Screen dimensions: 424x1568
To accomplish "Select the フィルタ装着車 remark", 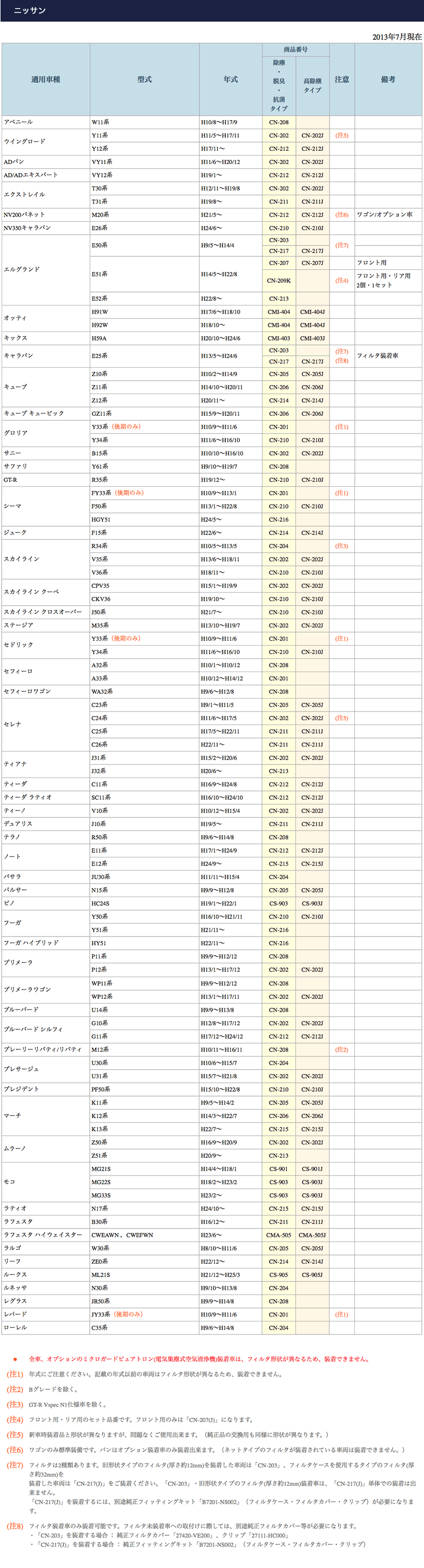I will point(377,356).
